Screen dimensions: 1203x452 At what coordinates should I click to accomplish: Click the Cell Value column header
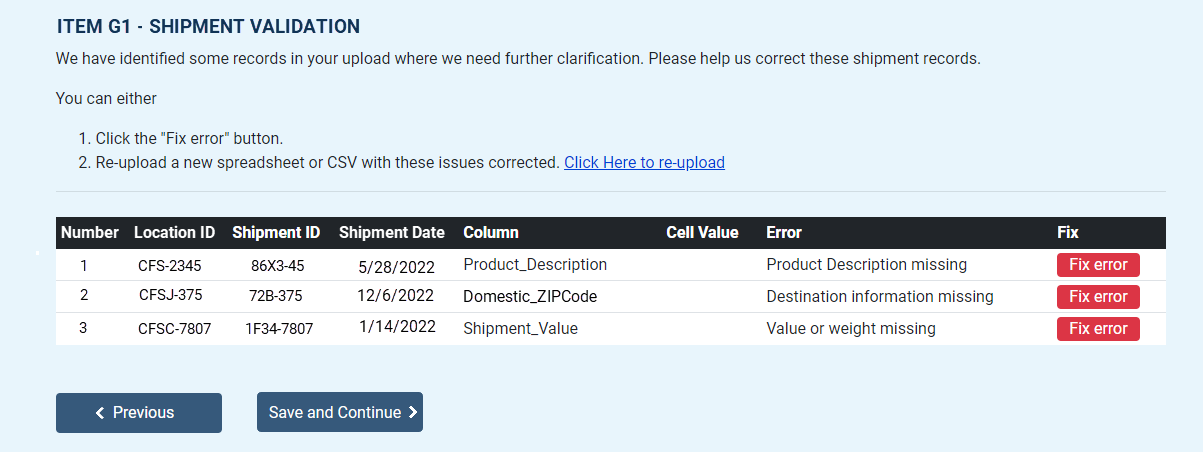(702, 233)
